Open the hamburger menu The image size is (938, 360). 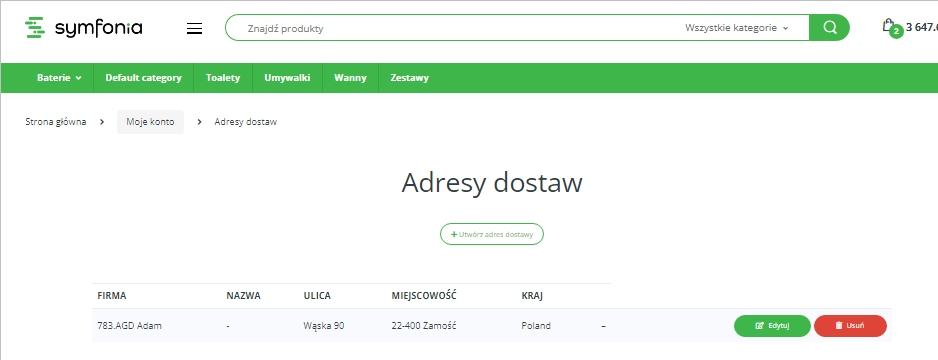pos(194,28)
